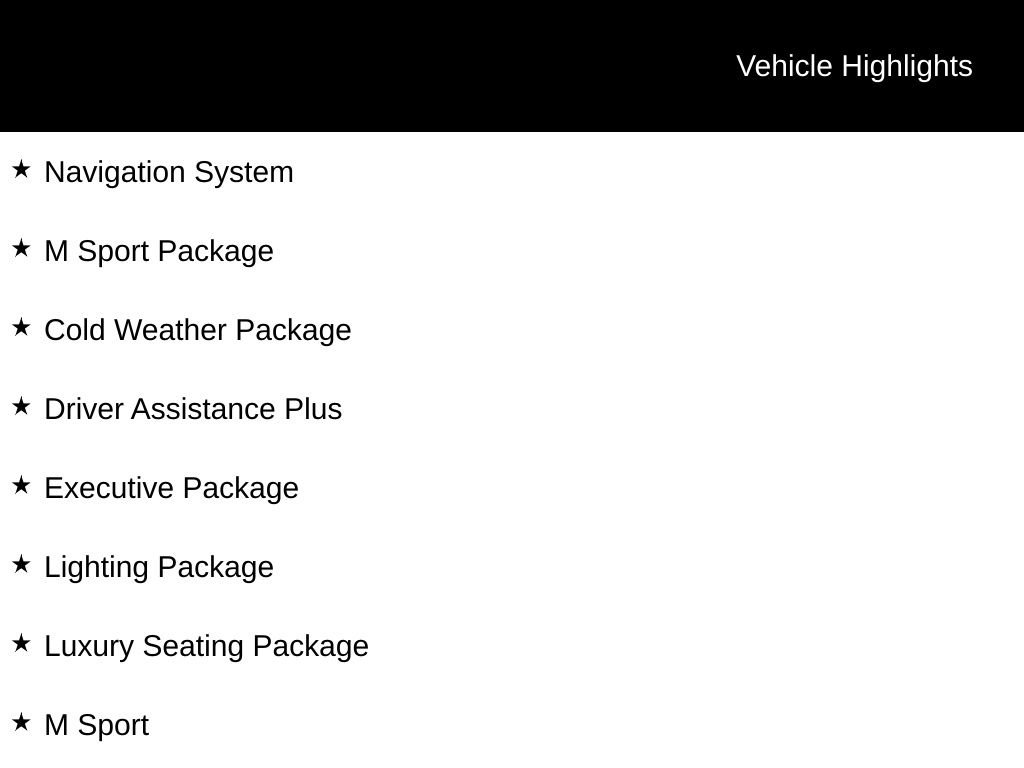
Task: Click the word Plus in Driver Assistance Plus
Action: 313,409
